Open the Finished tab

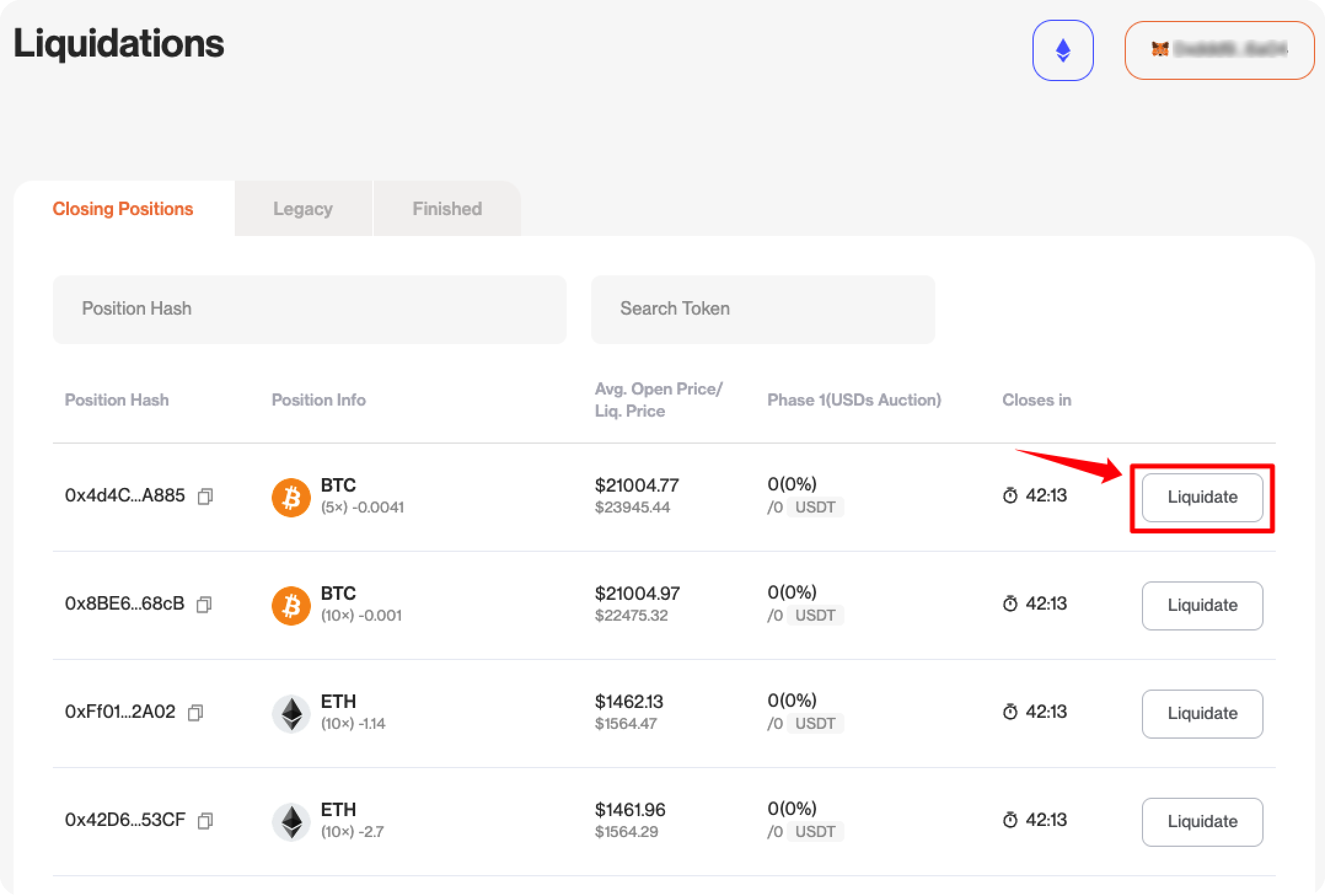[x=447, y=209]
